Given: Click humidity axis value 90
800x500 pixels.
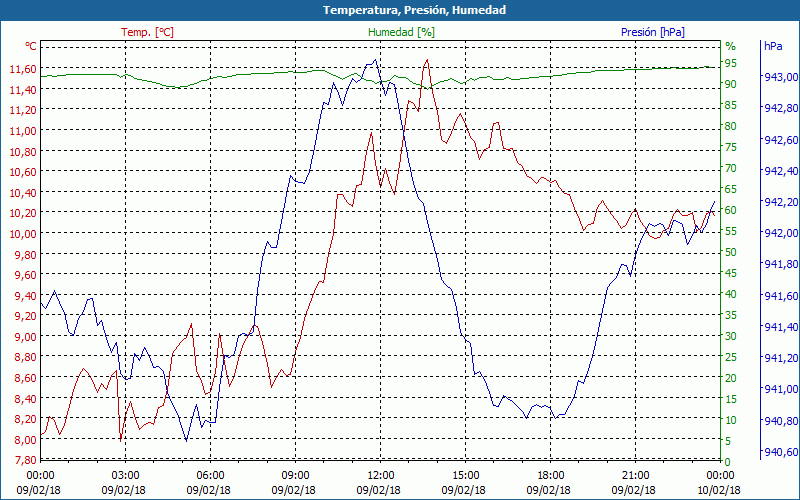Looking at the screenshot, I should pyautogui.click(x=731, y=84).
